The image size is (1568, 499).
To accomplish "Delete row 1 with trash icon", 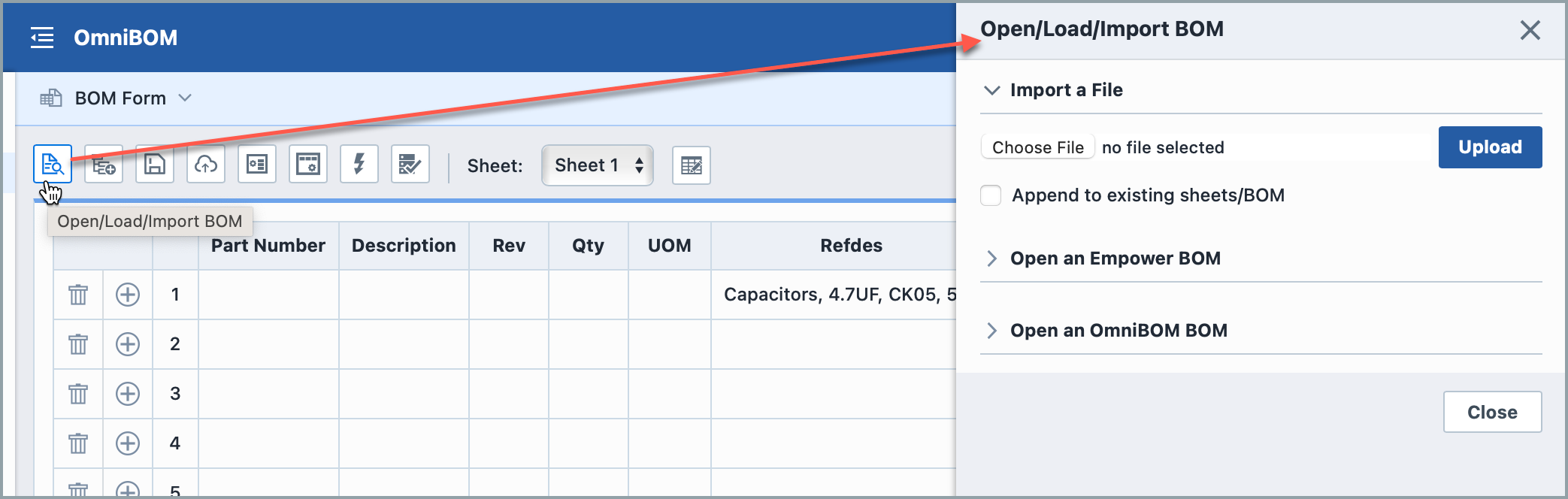I will (x=78, y=295).
